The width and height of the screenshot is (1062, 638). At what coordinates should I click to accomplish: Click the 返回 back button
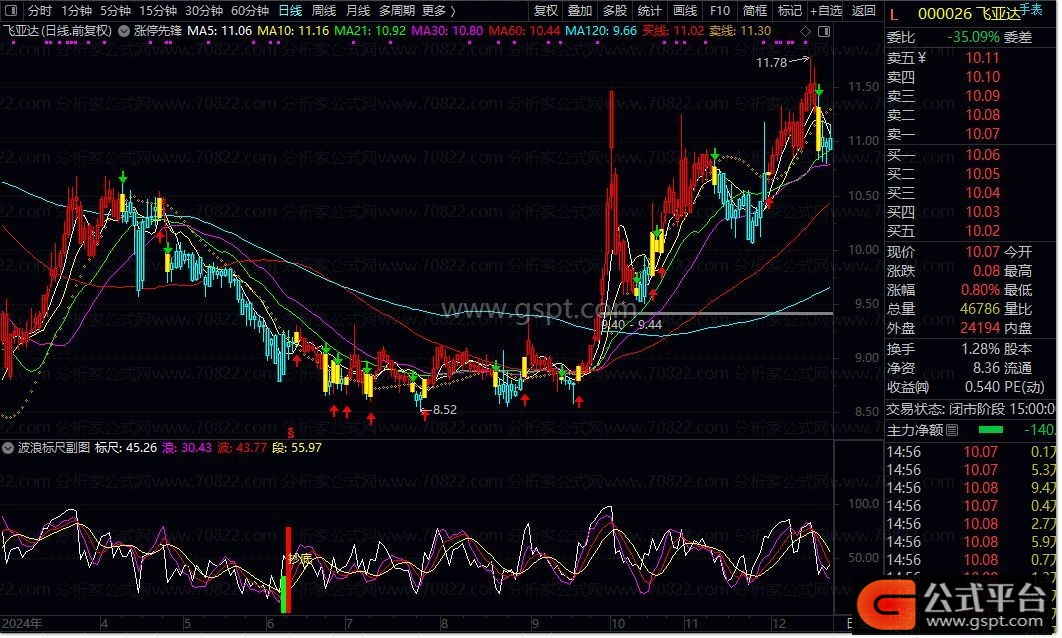(864, 11)
